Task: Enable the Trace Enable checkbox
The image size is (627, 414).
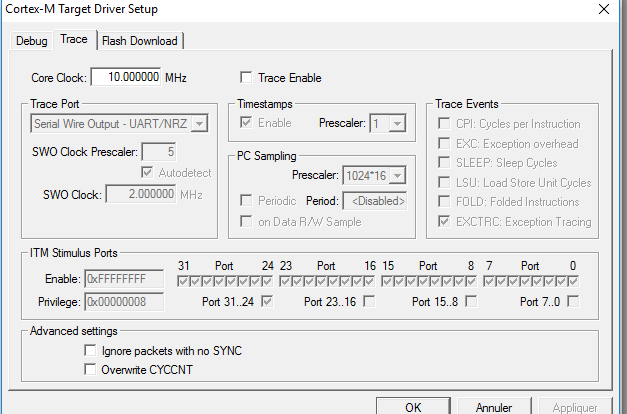Action: click(x=246, y=77)
